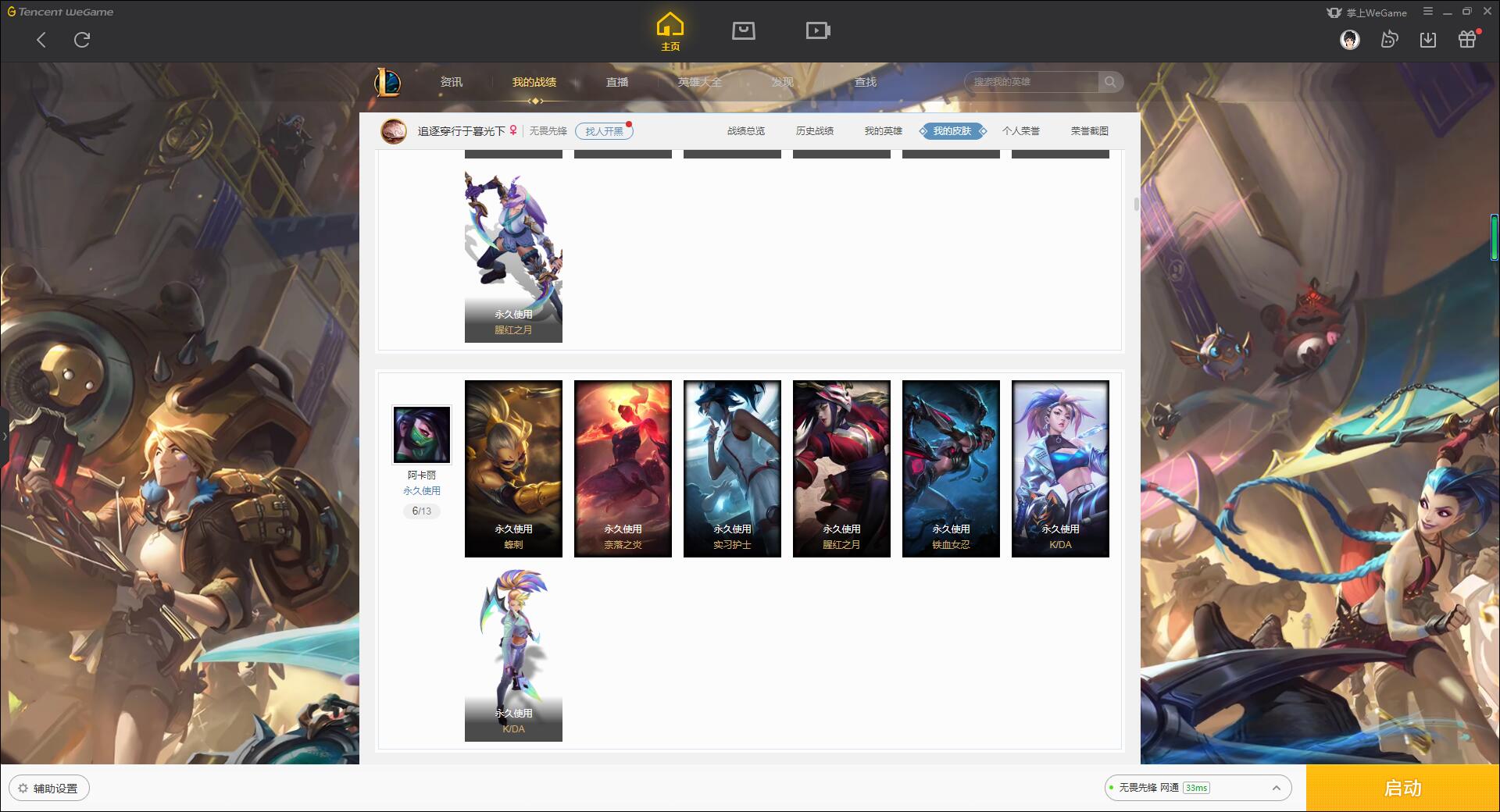Open the 我的英雄 sub-tab
Viewport: 1500px width, 812px height.
tap(884, 131)
